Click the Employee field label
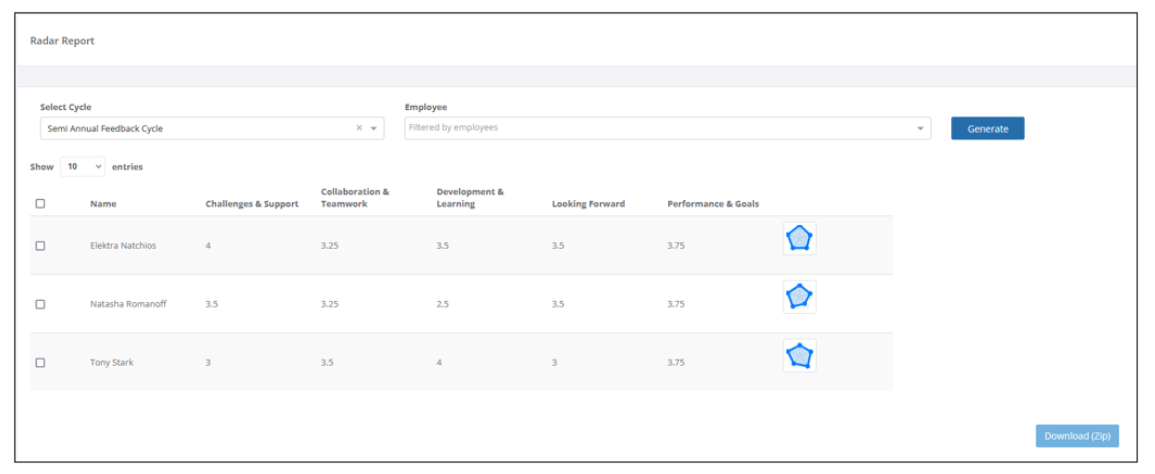Image resolution: width=1155 pixels, height=474 pixels. (426, 107)
